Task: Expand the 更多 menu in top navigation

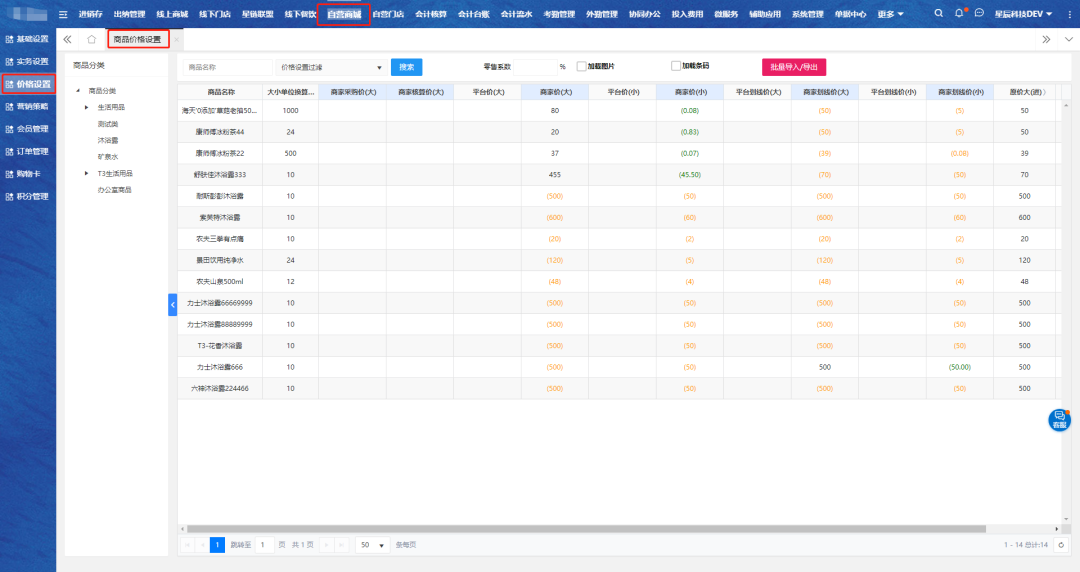Action: coord(890,14)
